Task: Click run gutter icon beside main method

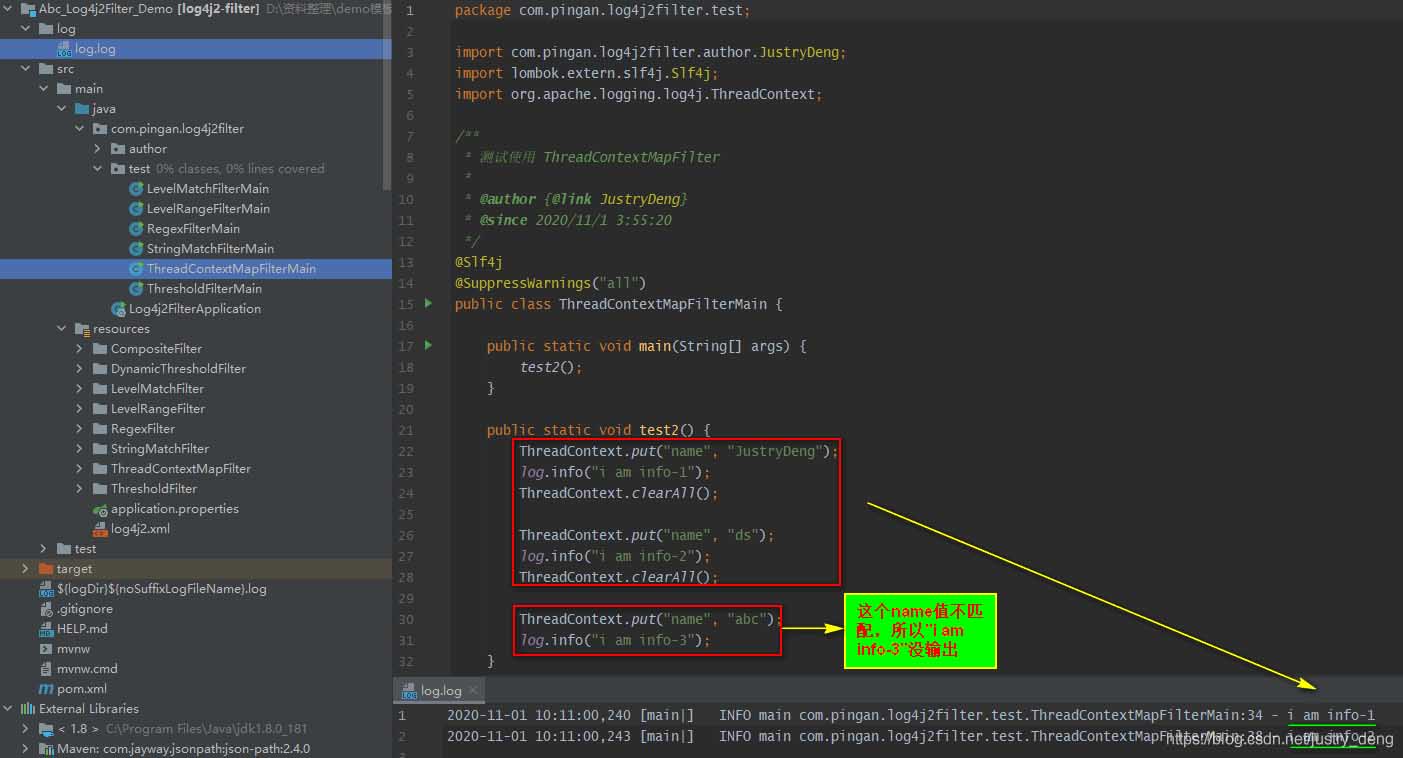Action: pos(429,345)
